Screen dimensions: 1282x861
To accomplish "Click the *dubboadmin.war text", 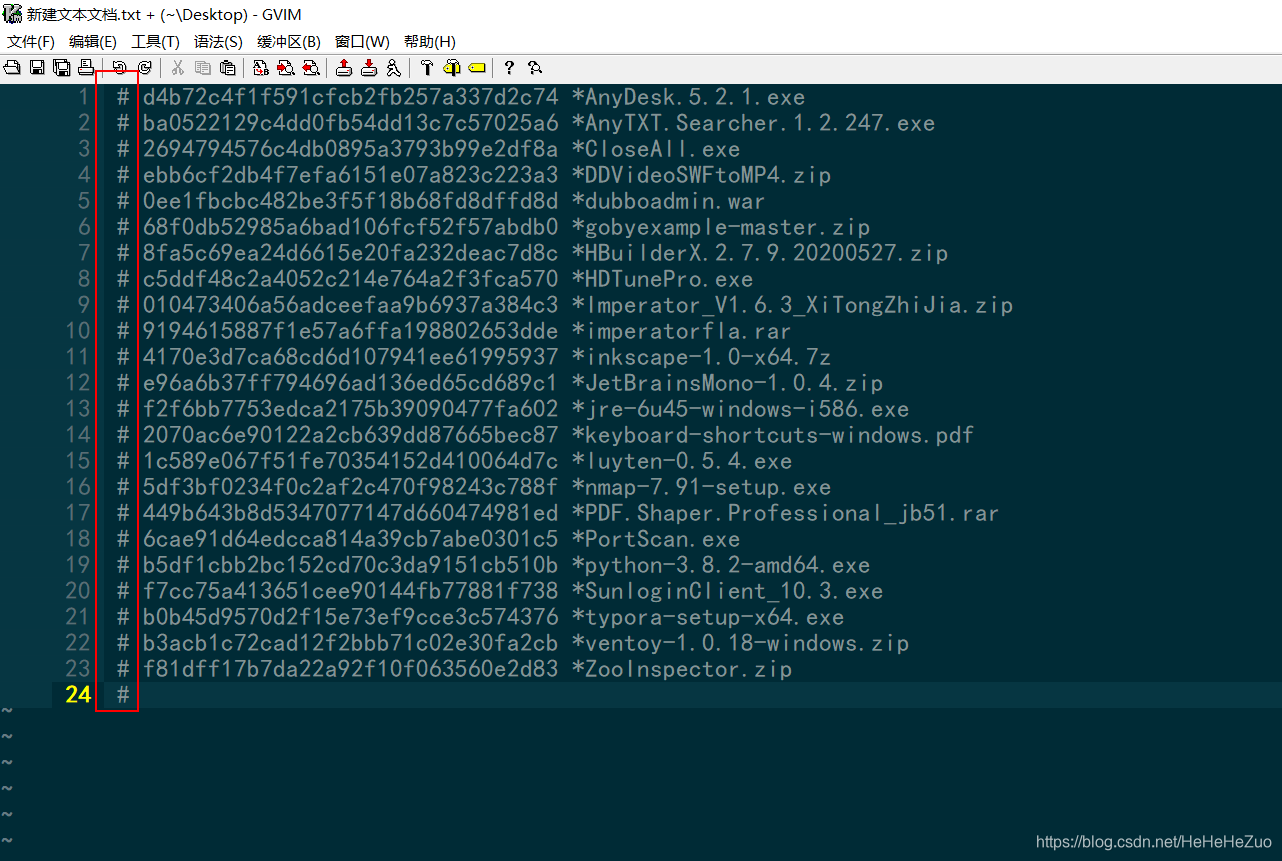I will pos(669,201).
